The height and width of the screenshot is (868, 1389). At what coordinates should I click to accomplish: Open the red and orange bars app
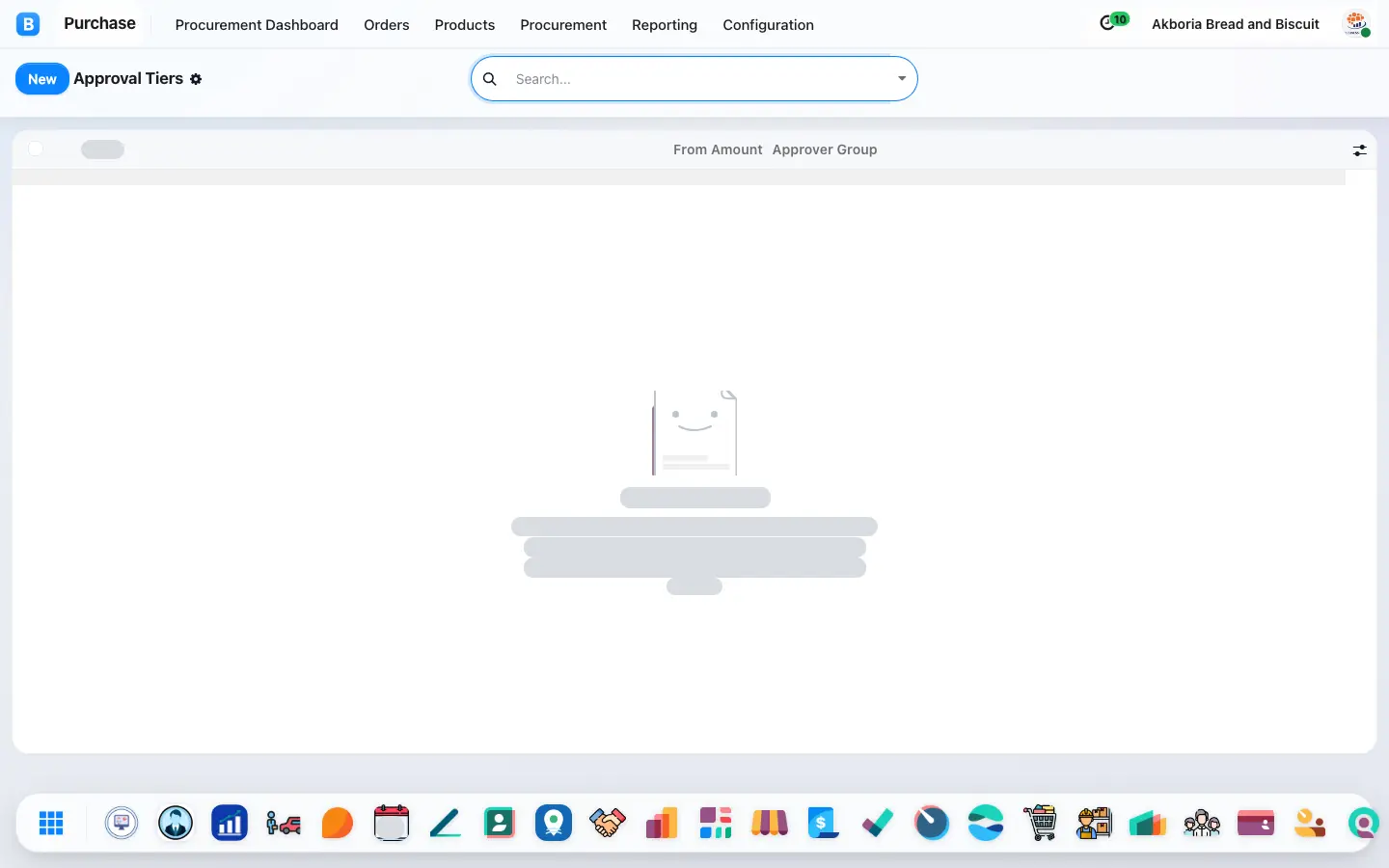[x=662, y=823]
